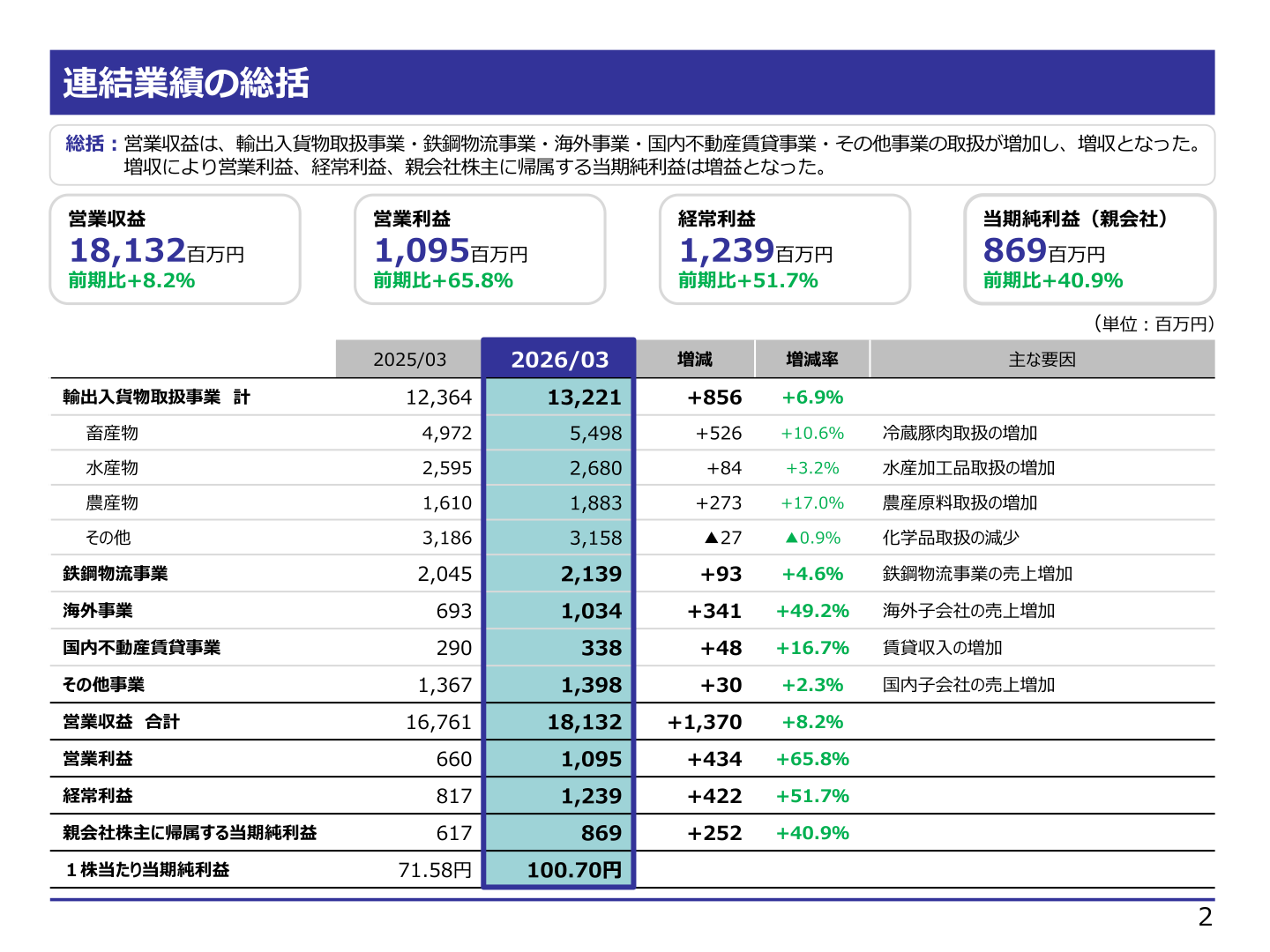Click the 農産物 row label
The width and height of the screenshot is (1270, 952).
pyautogui.click(x=112, y=503)
